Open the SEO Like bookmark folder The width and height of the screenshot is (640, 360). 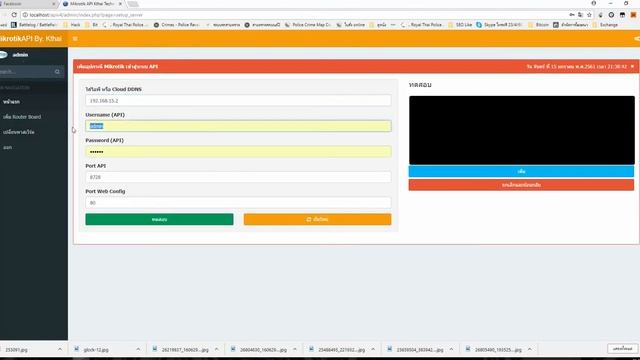pos(460,25)
